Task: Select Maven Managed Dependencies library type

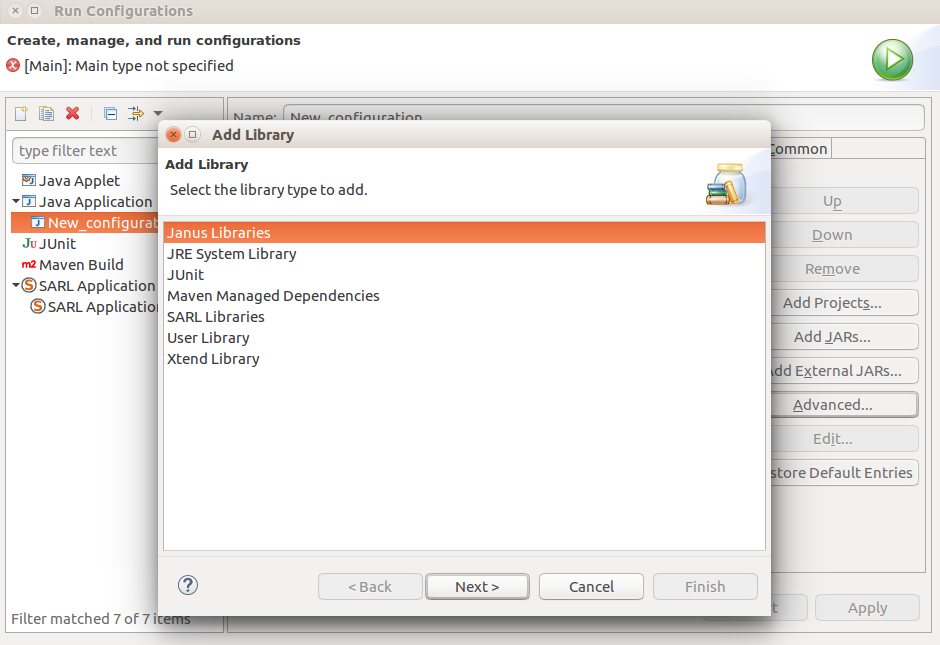Action: coord(464,296)
